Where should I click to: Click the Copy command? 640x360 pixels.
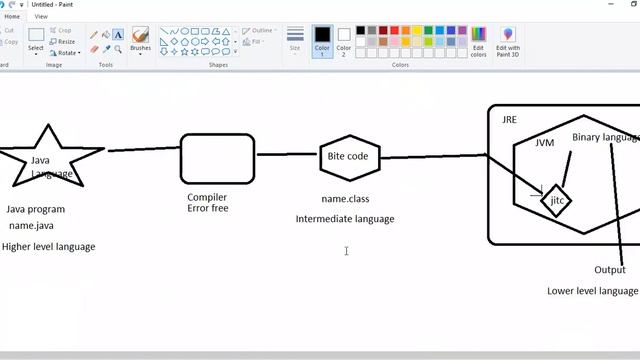[x=9, y=42]
